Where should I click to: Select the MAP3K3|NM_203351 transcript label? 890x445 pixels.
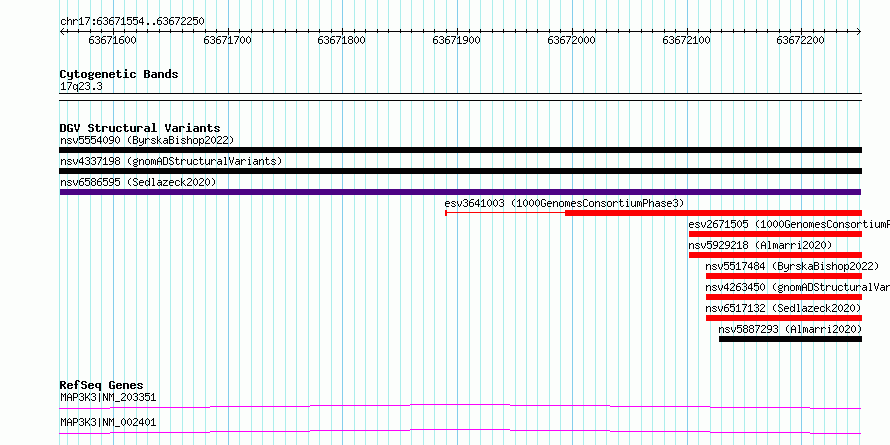point(108,398)
